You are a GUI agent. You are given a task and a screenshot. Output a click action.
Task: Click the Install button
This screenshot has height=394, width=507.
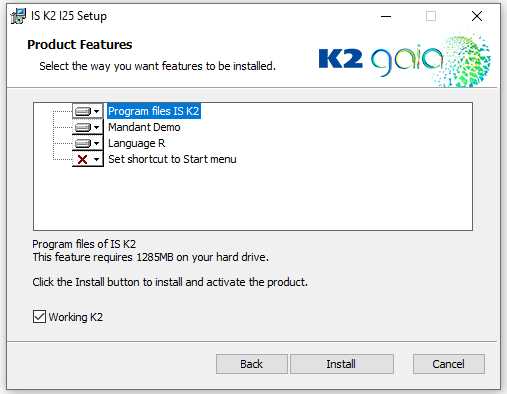tap(342, 364)
